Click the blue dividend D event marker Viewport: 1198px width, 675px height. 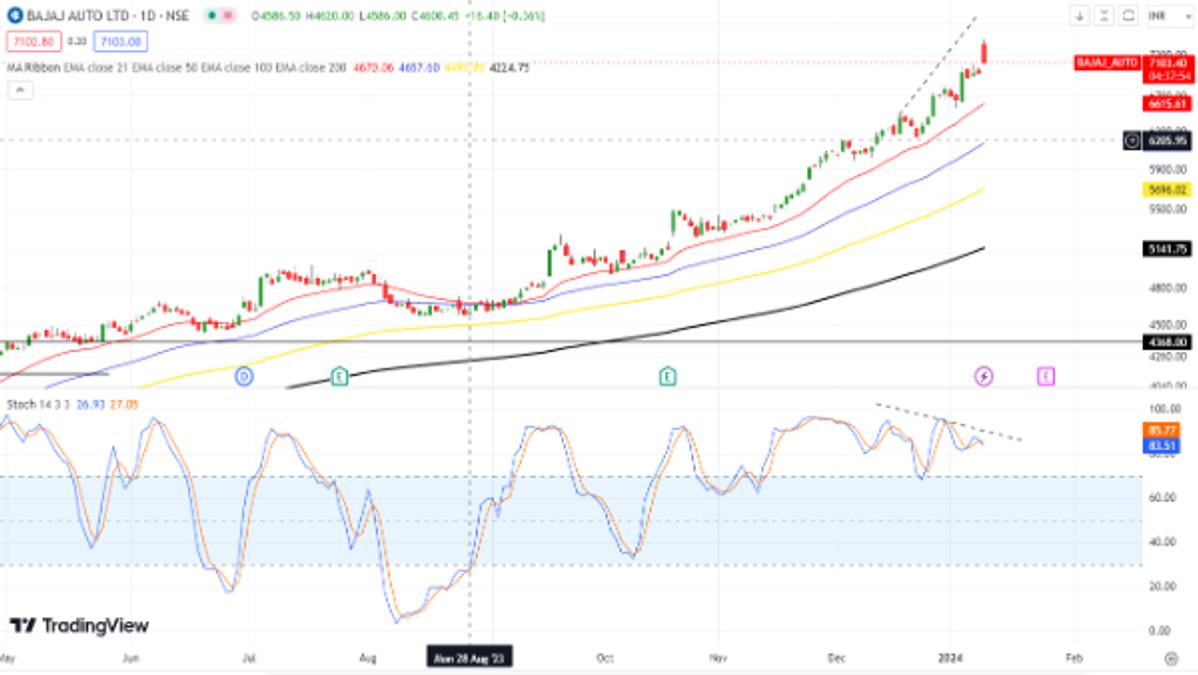tap(244, 376)
